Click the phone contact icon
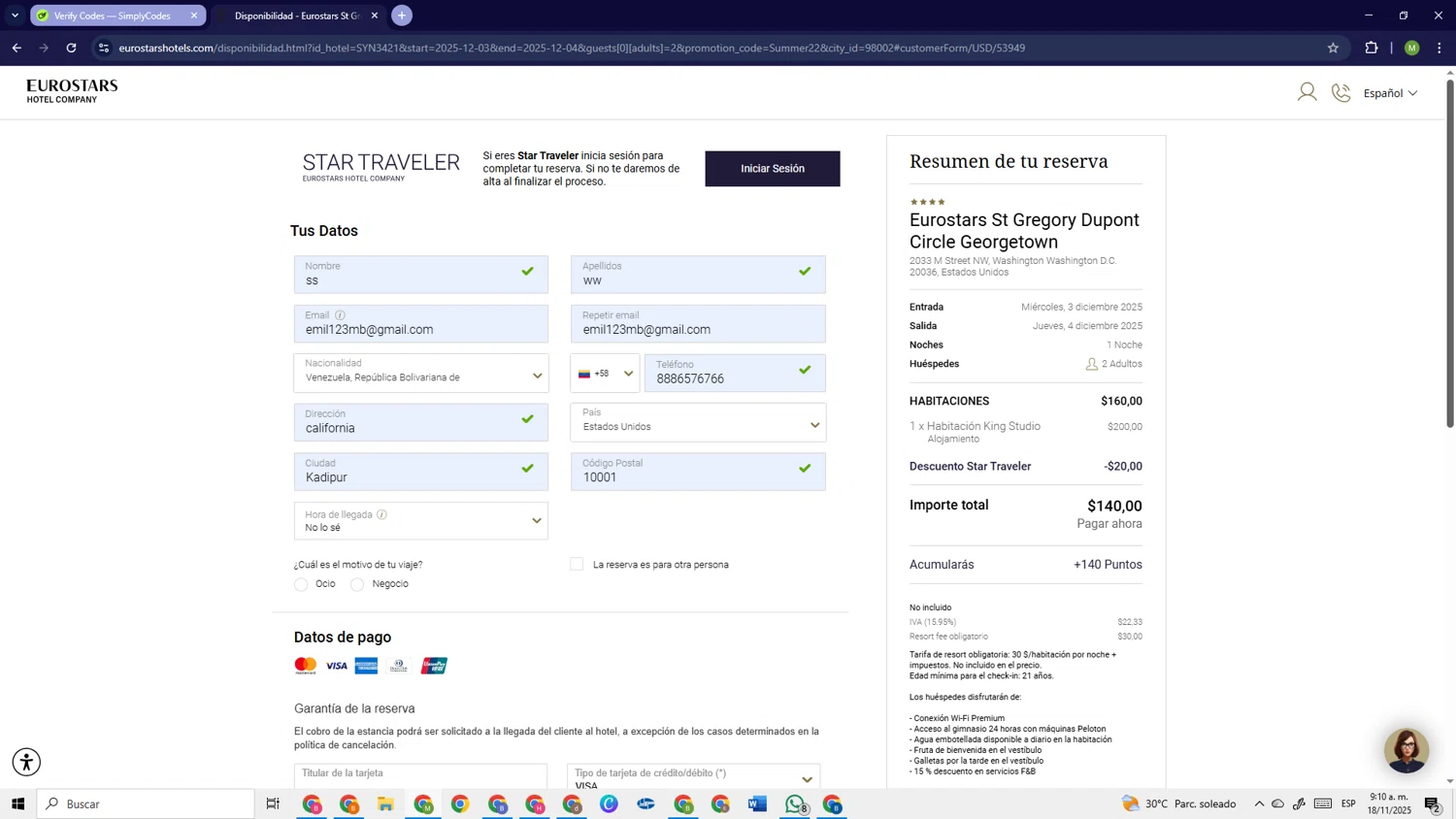The image size is (1456, 819). (x=1340, y=92)
